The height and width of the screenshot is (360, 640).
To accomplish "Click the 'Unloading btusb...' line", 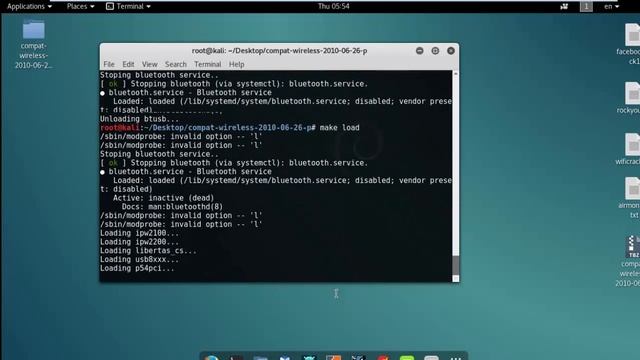I will click(139, 119).
